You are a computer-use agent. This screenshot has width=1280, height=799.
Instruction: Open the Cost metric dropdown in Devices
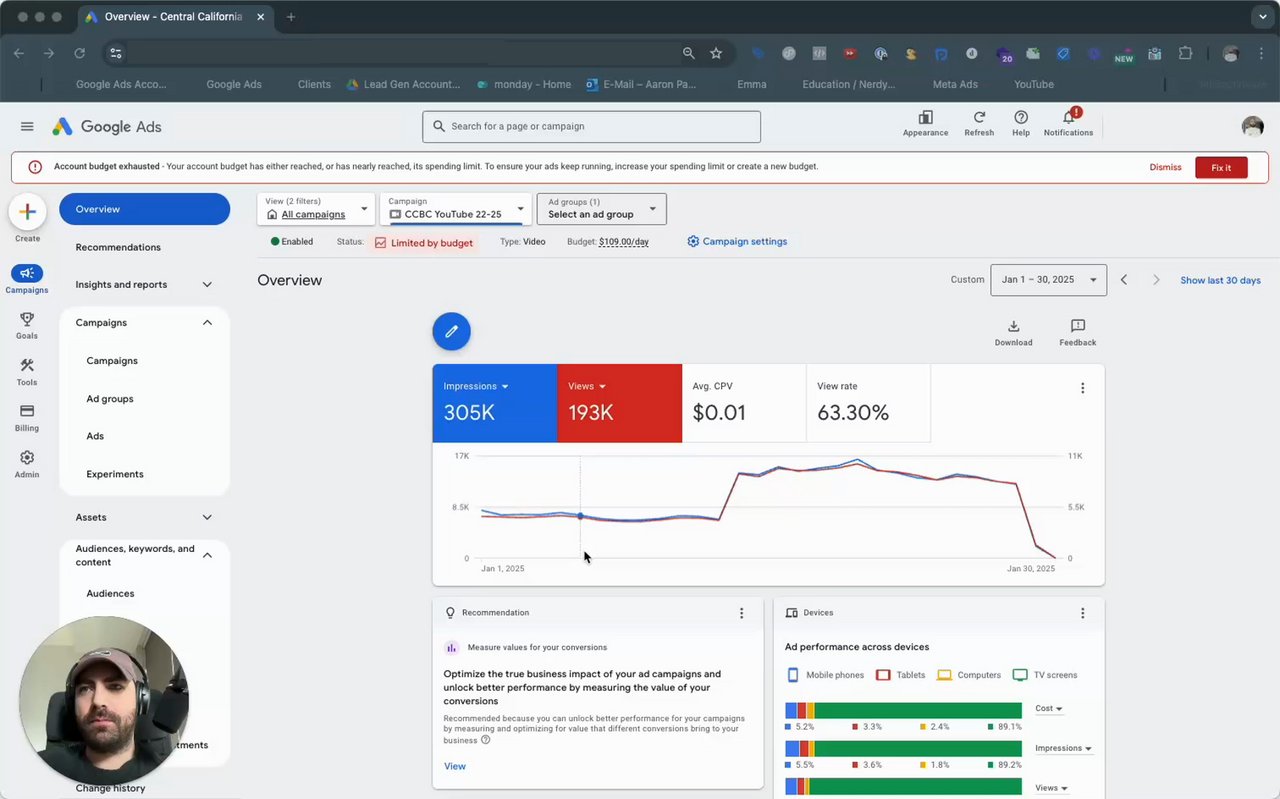coord(1048,709)
